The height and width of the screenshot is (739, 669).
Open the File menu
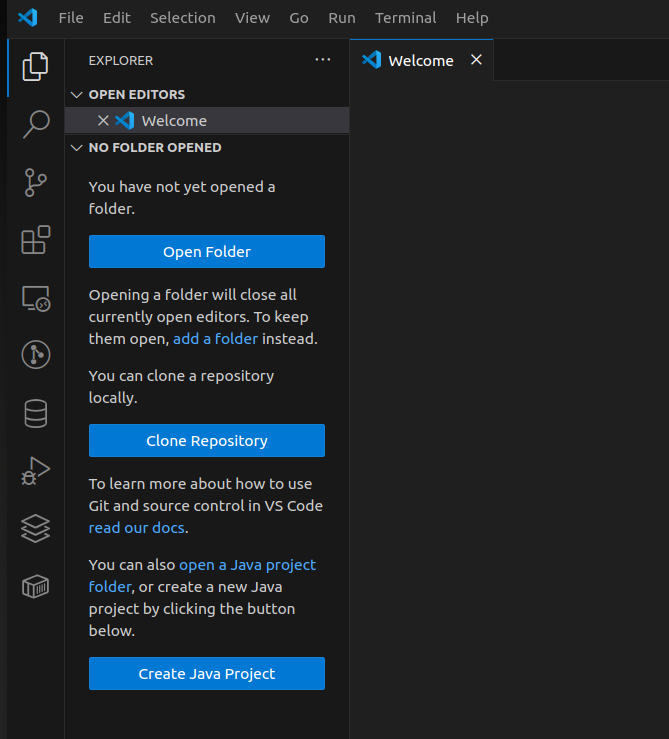pos(71,18)
